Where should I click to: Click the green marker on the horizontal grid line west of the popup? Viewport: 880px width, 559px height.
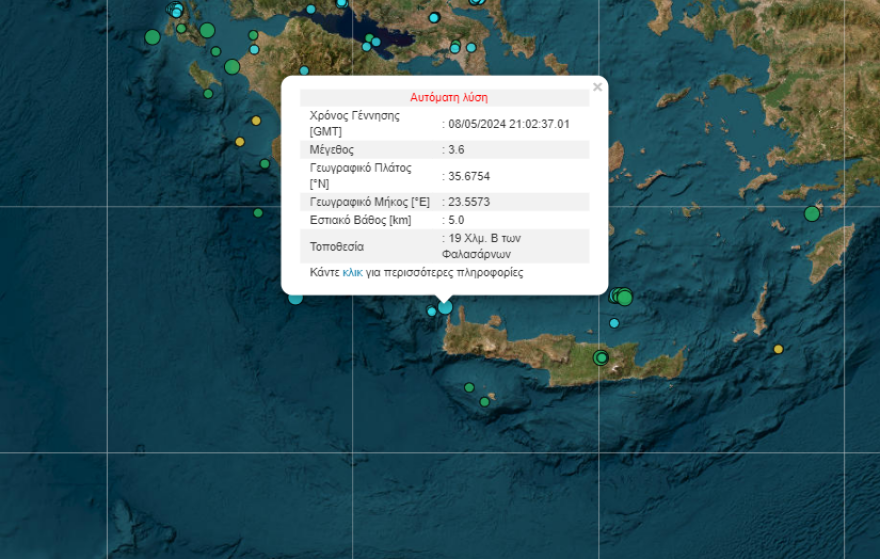pos(258,213)
